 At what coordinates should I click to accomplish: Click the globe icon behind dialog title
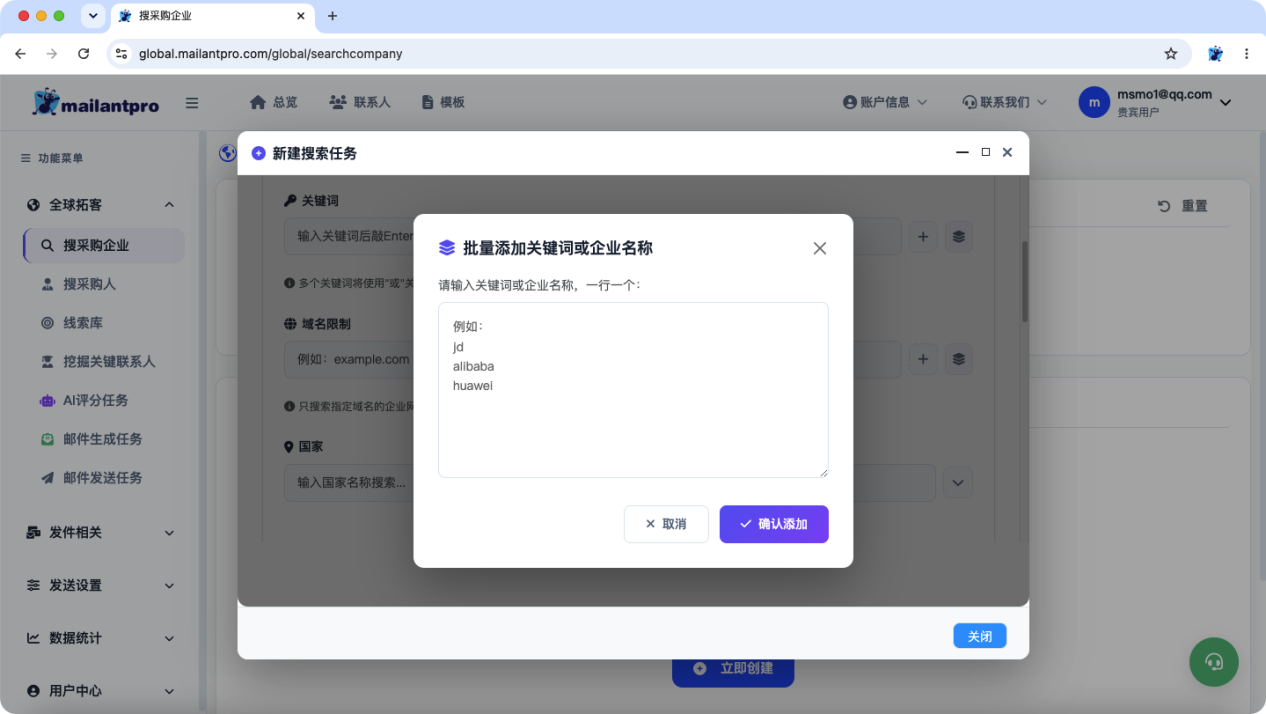(227, 153)
